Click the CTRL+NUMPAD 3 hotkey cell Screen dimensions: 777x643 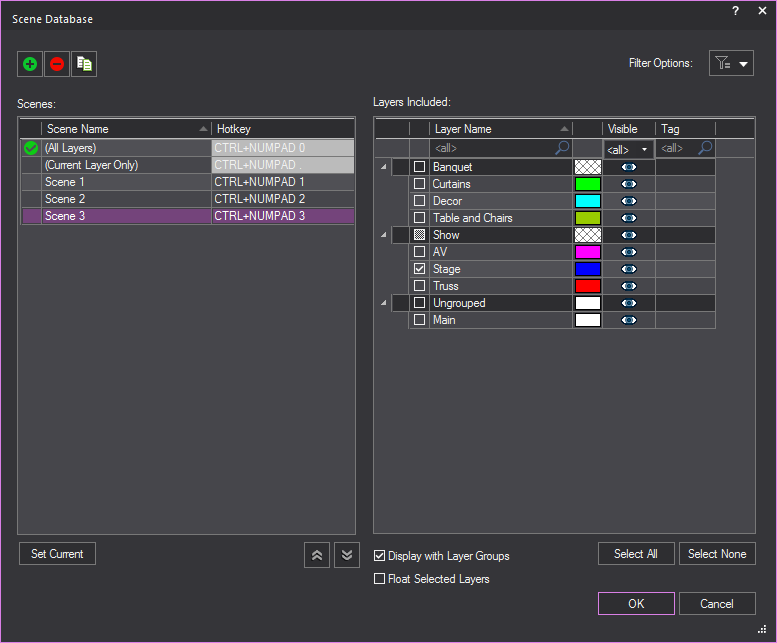tap(283, 216)
